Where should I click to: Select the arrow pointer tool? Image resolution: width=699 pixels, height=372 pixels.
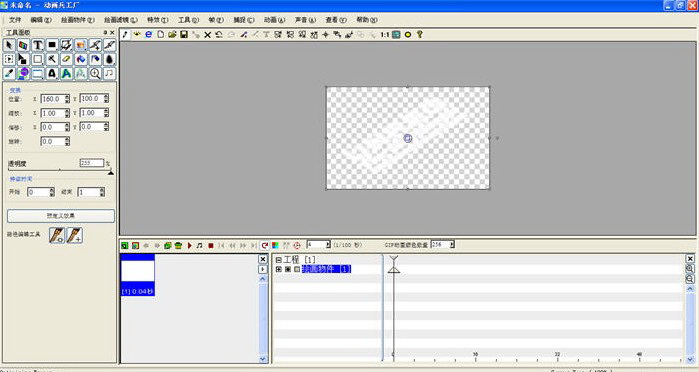(9, 45)
